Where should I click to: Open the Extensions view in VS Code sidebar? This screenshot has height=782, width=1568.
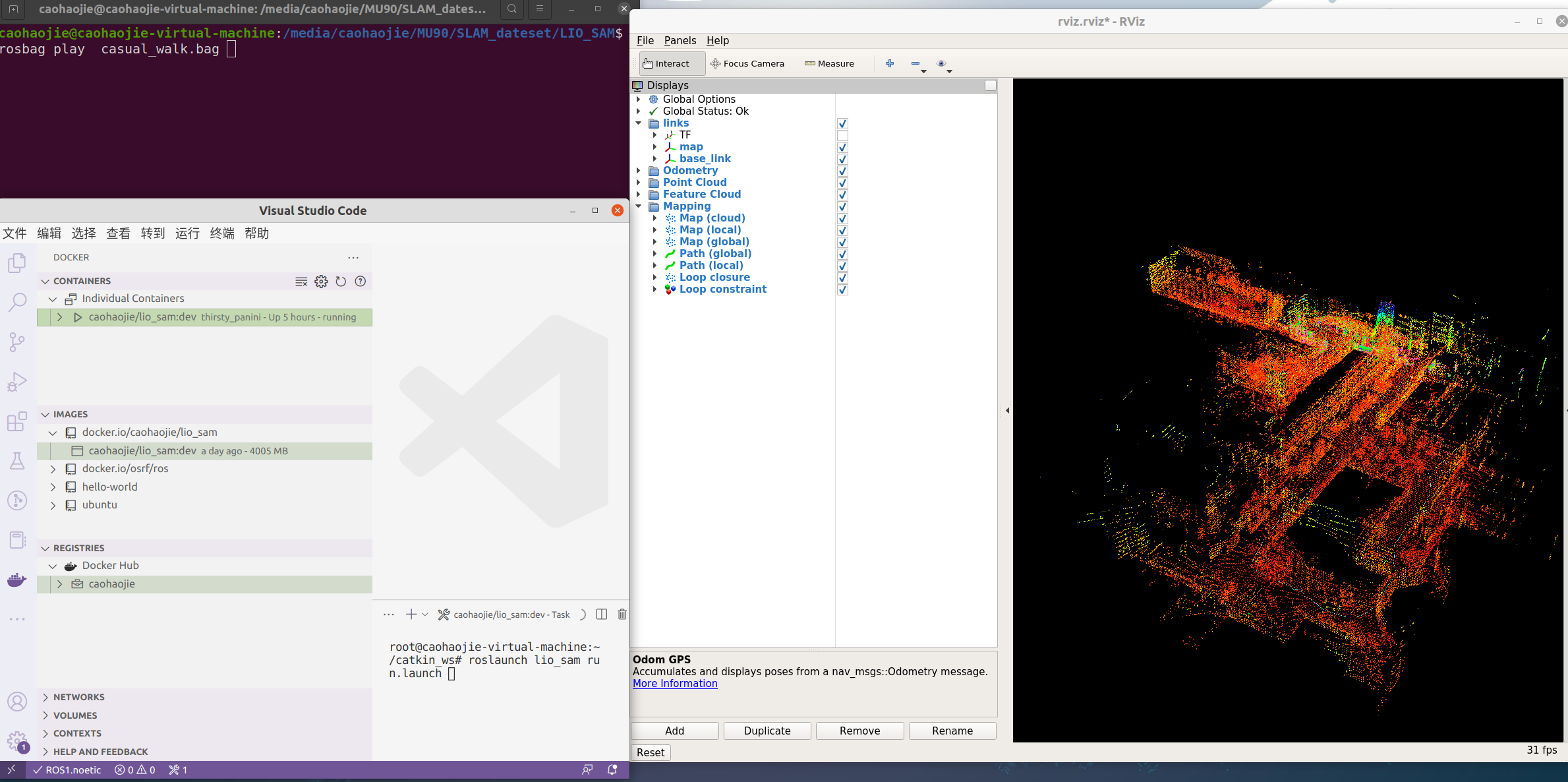[17, 421]
